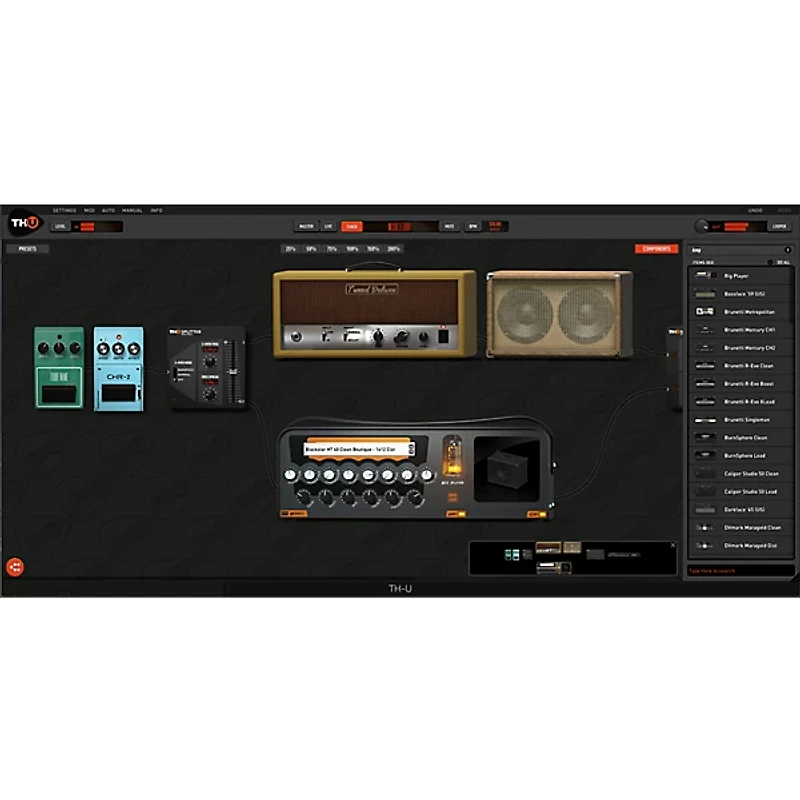Click SEE ALL in the components list
Image resolution: width=800 pixels, height=800 pixels.
tap(782, 262)
